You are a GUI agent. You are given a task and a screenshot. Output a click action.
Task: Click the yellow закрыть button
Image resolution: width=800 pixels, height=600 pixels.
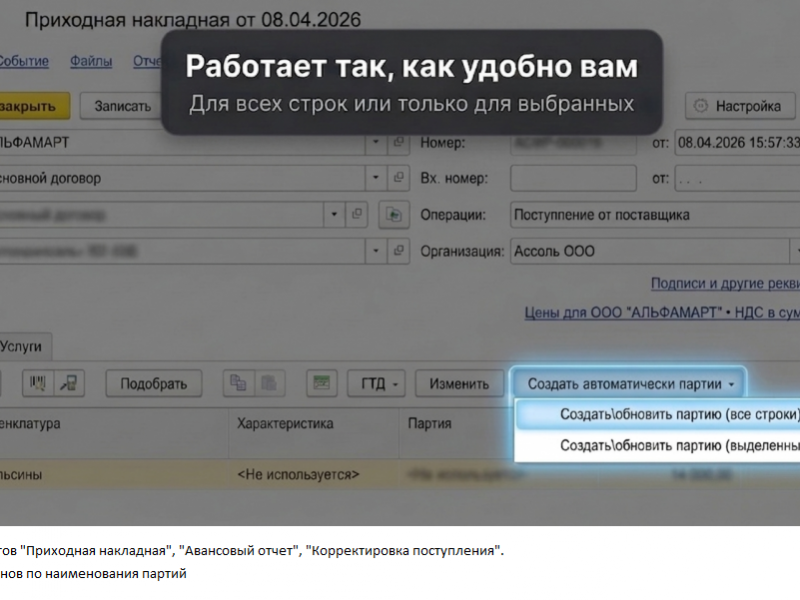pos(34,106)
